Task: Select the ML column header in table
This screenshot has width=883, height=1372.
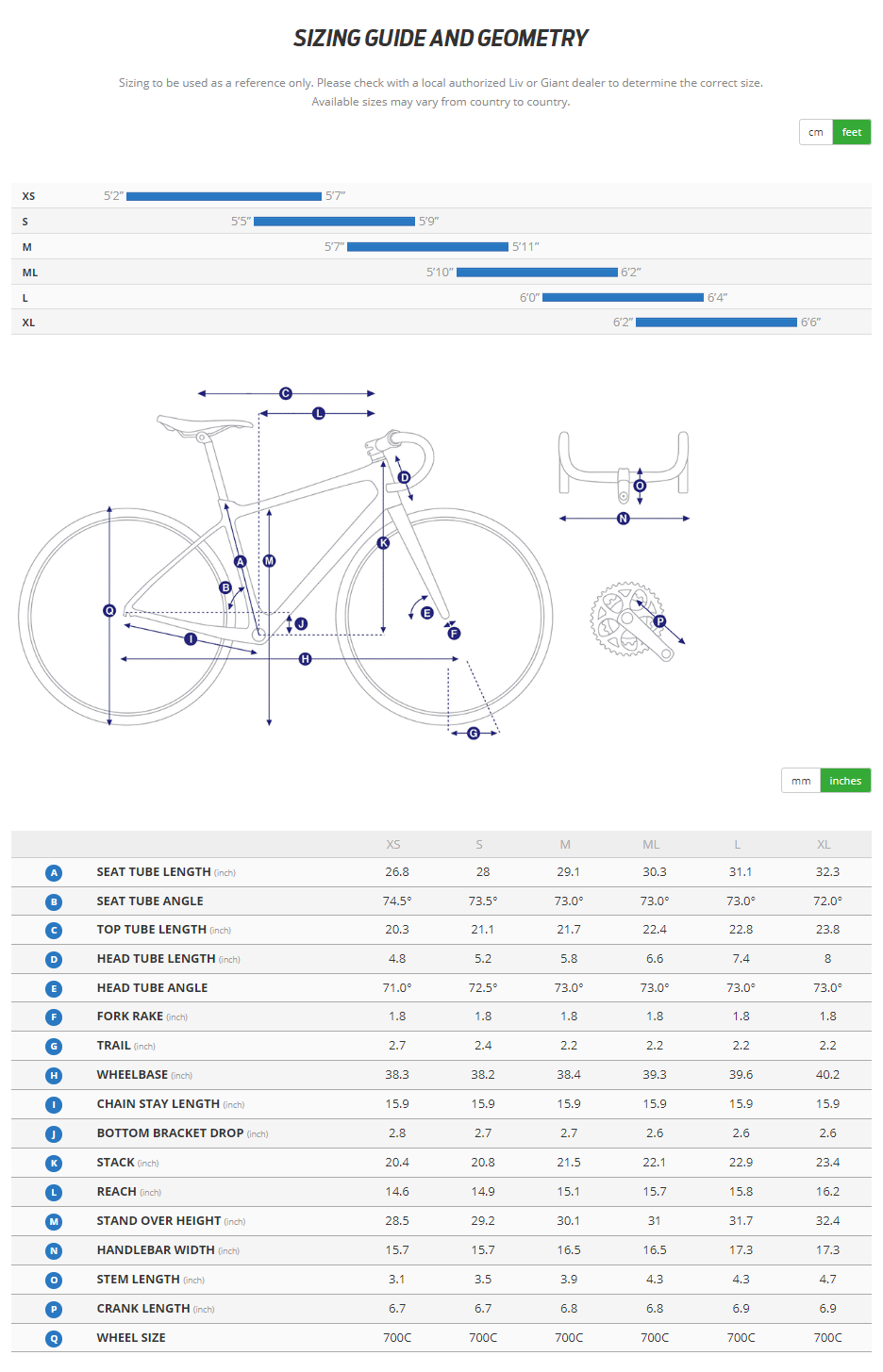Action: [x=651, y=845]
